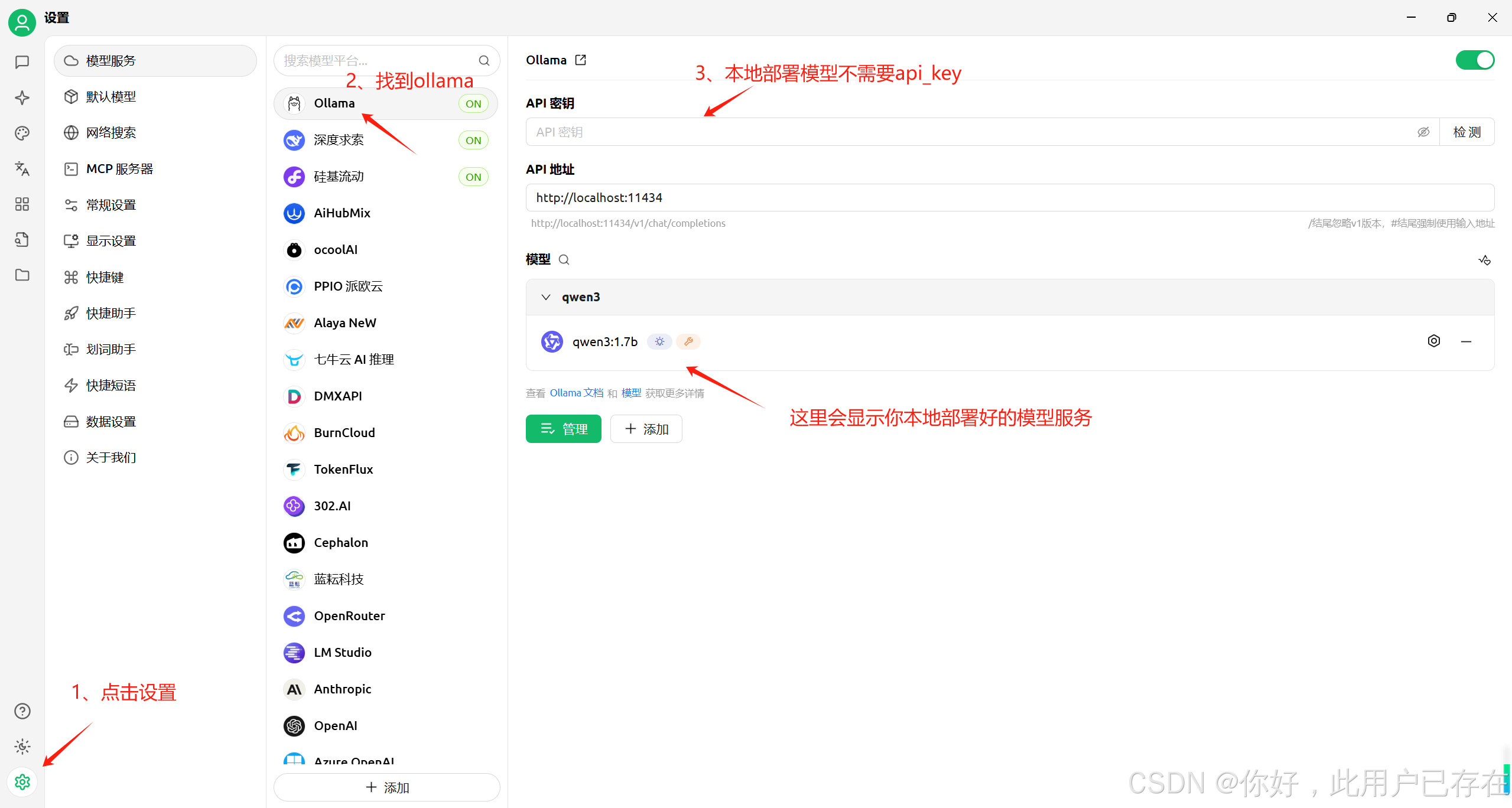
Task: Open 默认模型 settings section
Action: pos(155,97)
